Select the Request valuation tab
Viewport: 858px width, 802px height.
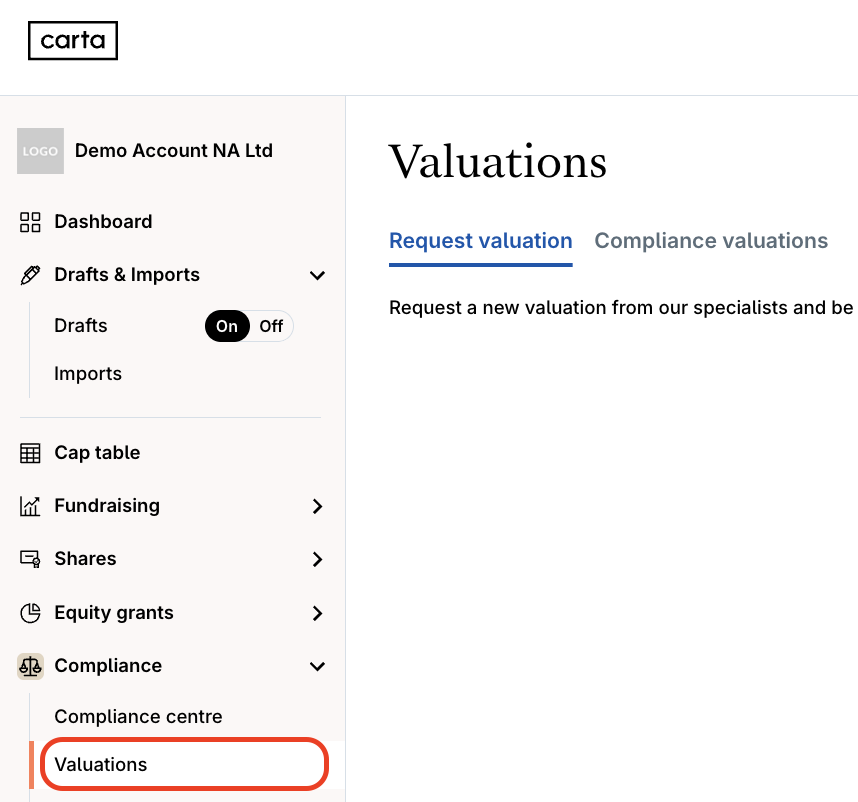point(480,241)
